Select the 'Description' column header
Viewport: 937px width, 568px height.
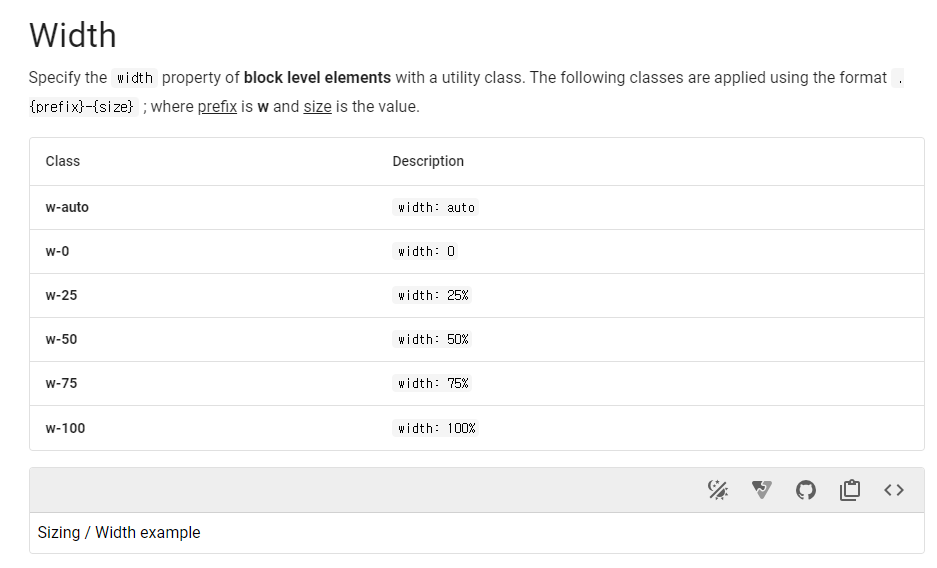coord(428,161)
